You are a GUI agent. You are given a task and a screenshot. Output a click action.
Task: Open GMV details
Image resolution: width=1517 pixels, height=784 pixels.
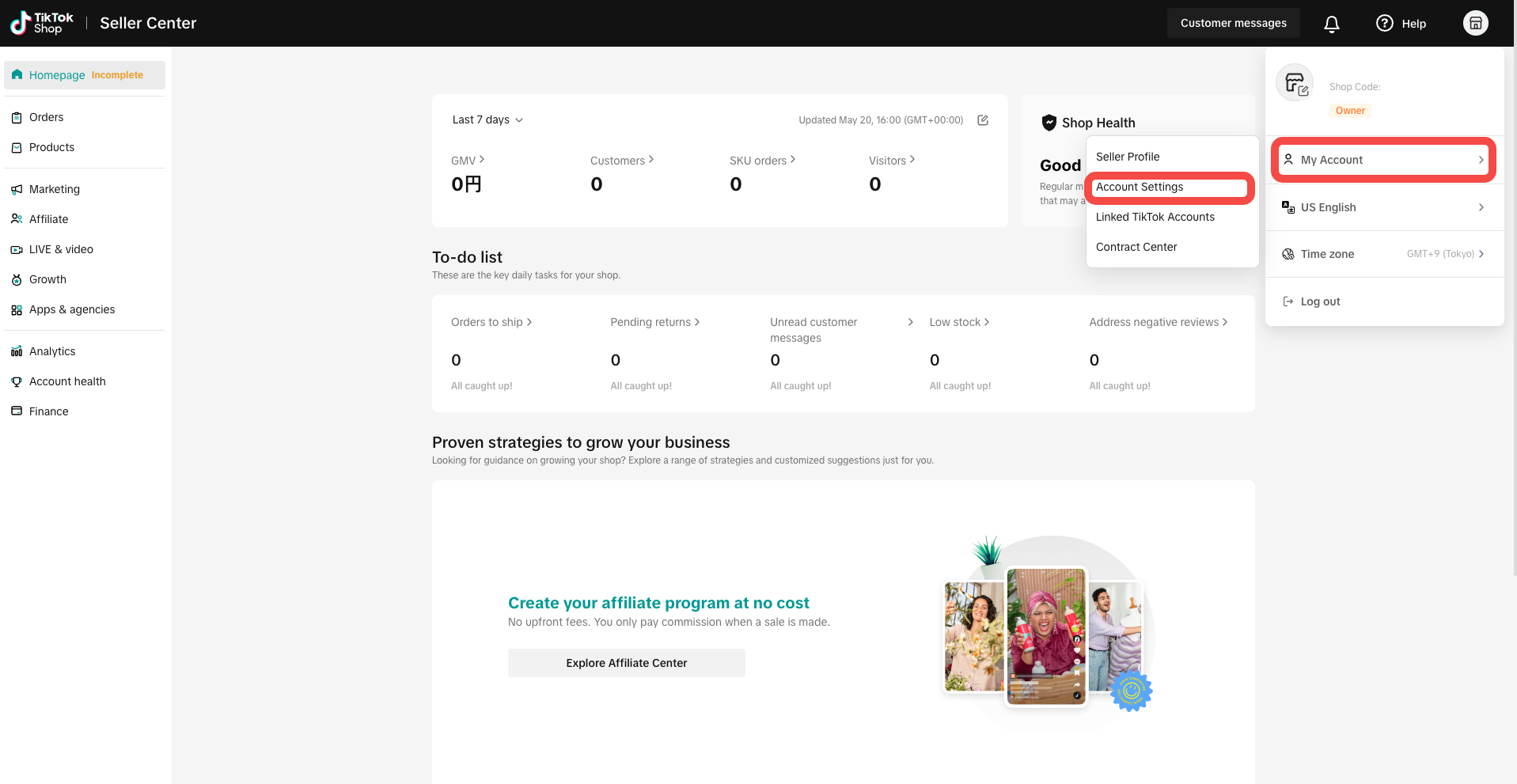[x=468, y=161]
